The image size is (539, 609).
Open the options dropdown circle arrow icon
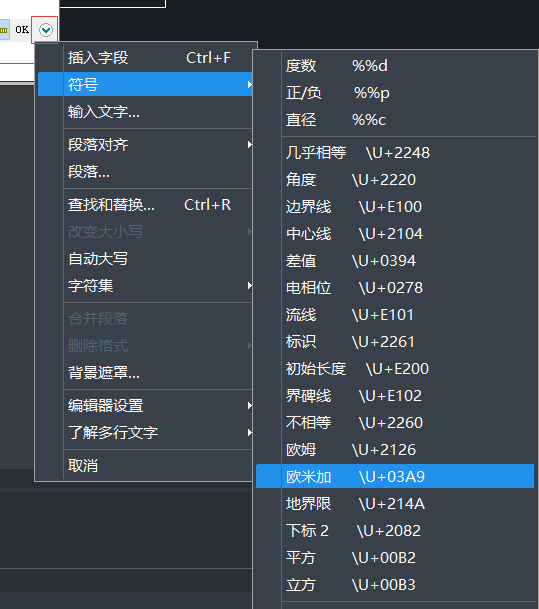(x=46, y=30)
